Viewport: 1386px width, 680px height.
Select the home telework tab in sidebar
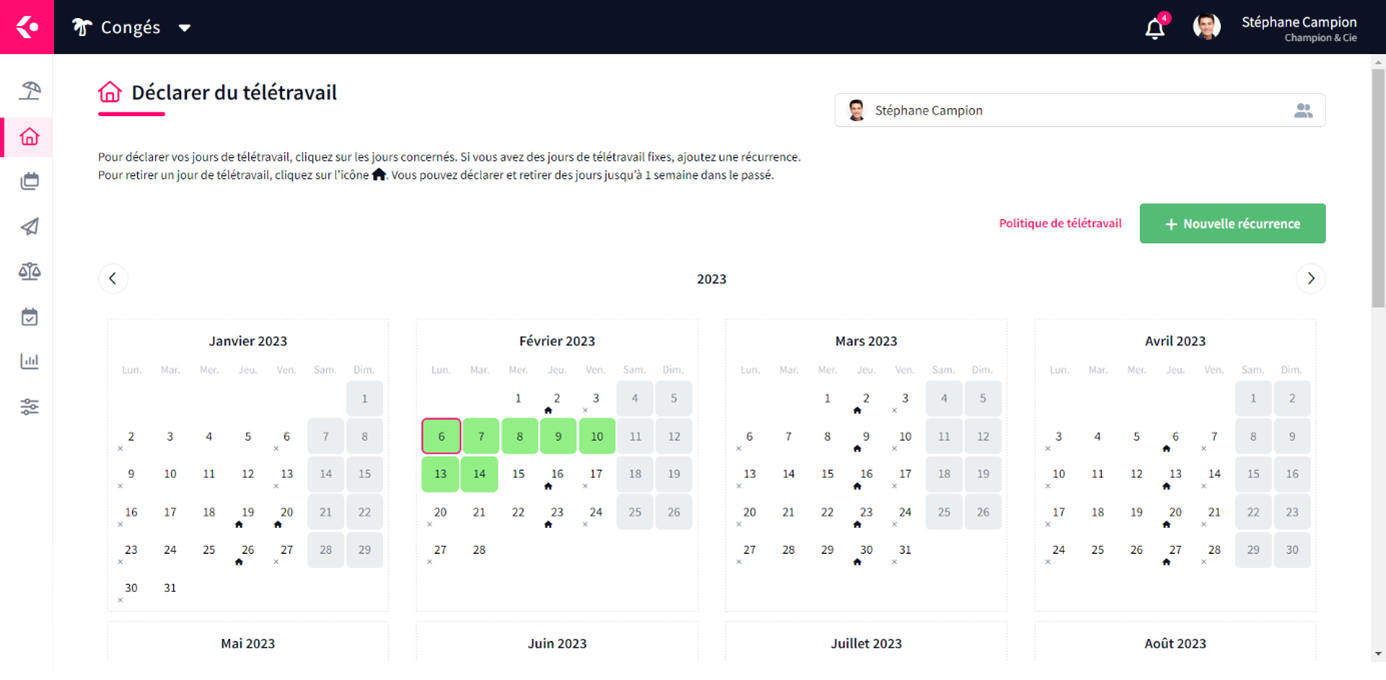tap(29, 137)
